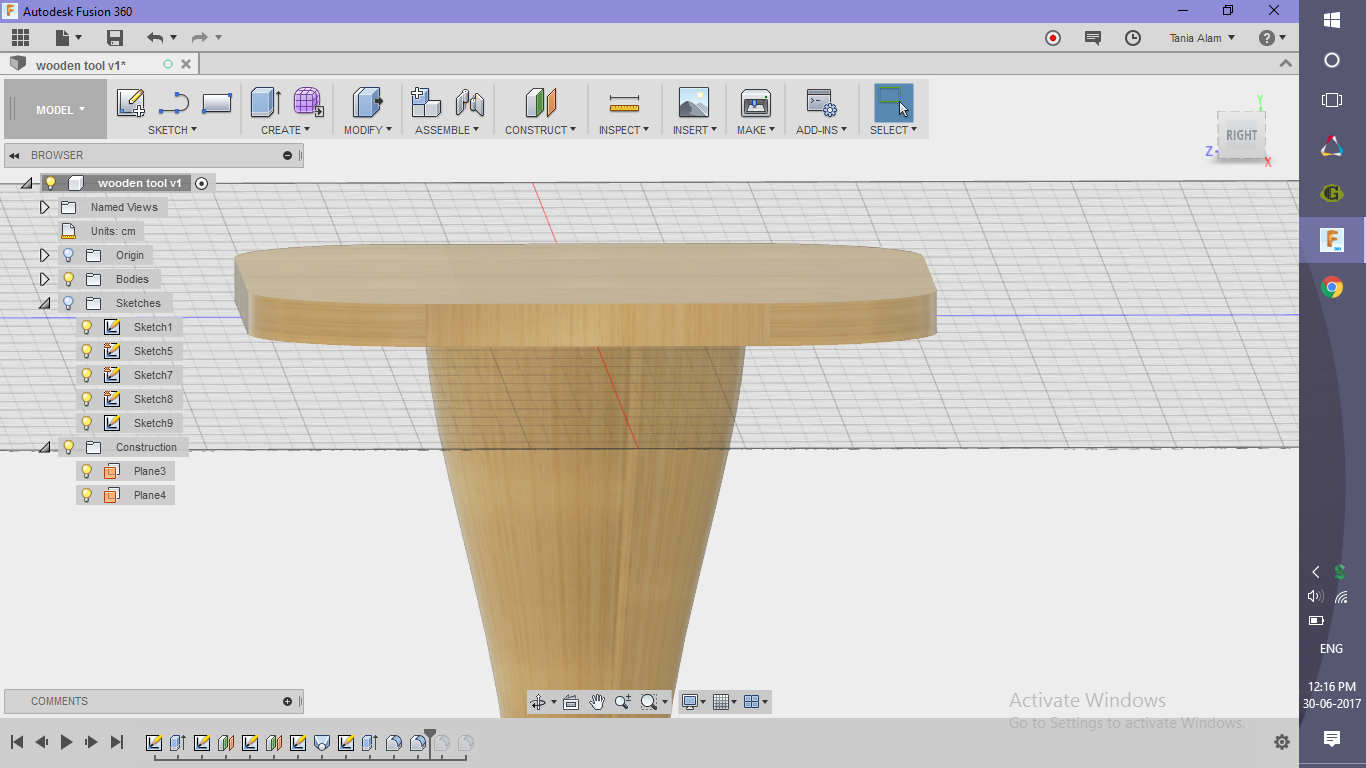Click the Insert image icon
This screenshot has width=1366, height=768.
pos(693,102)
